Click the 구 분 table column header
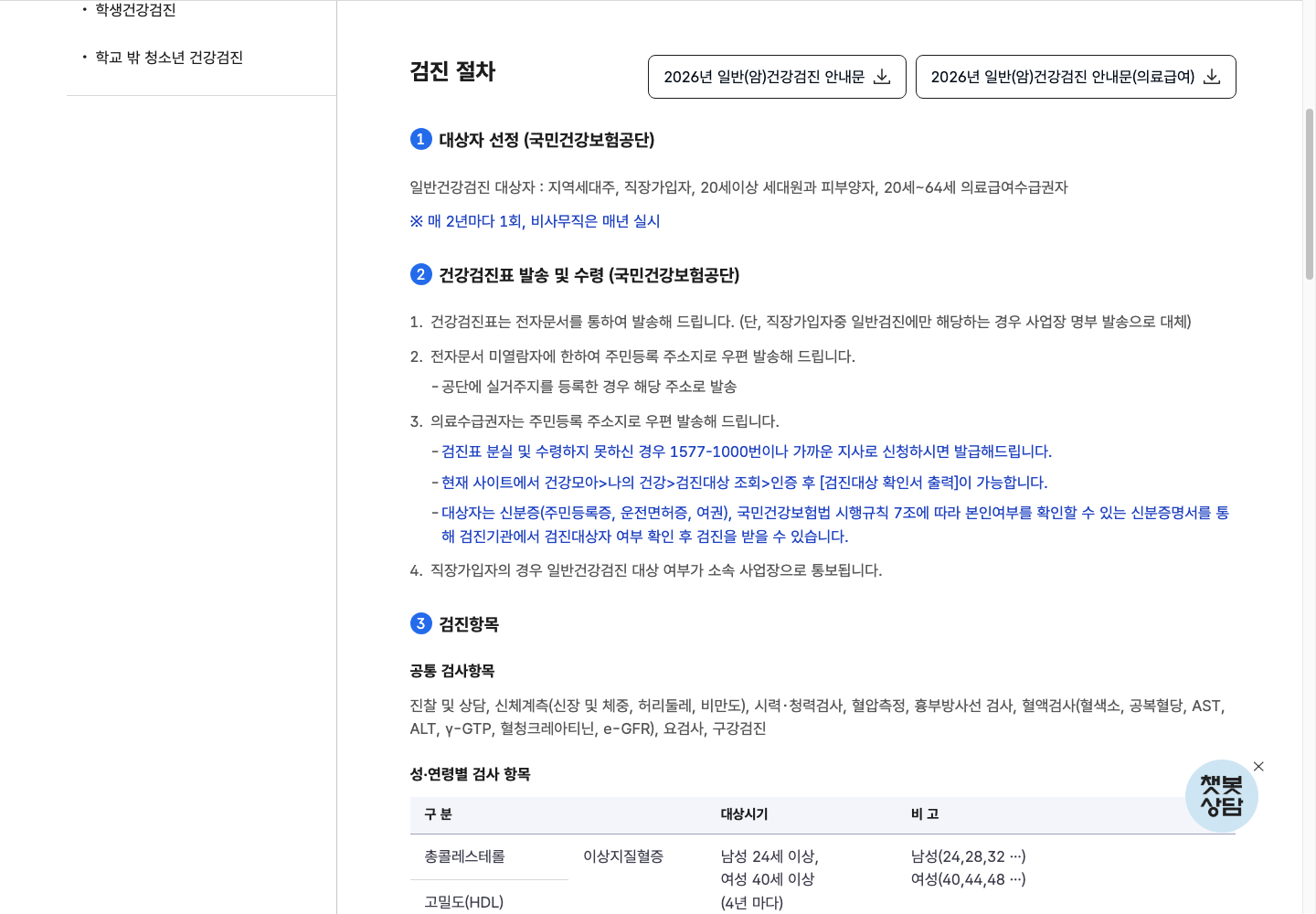 pyautogui.click(x=438, y=814)
